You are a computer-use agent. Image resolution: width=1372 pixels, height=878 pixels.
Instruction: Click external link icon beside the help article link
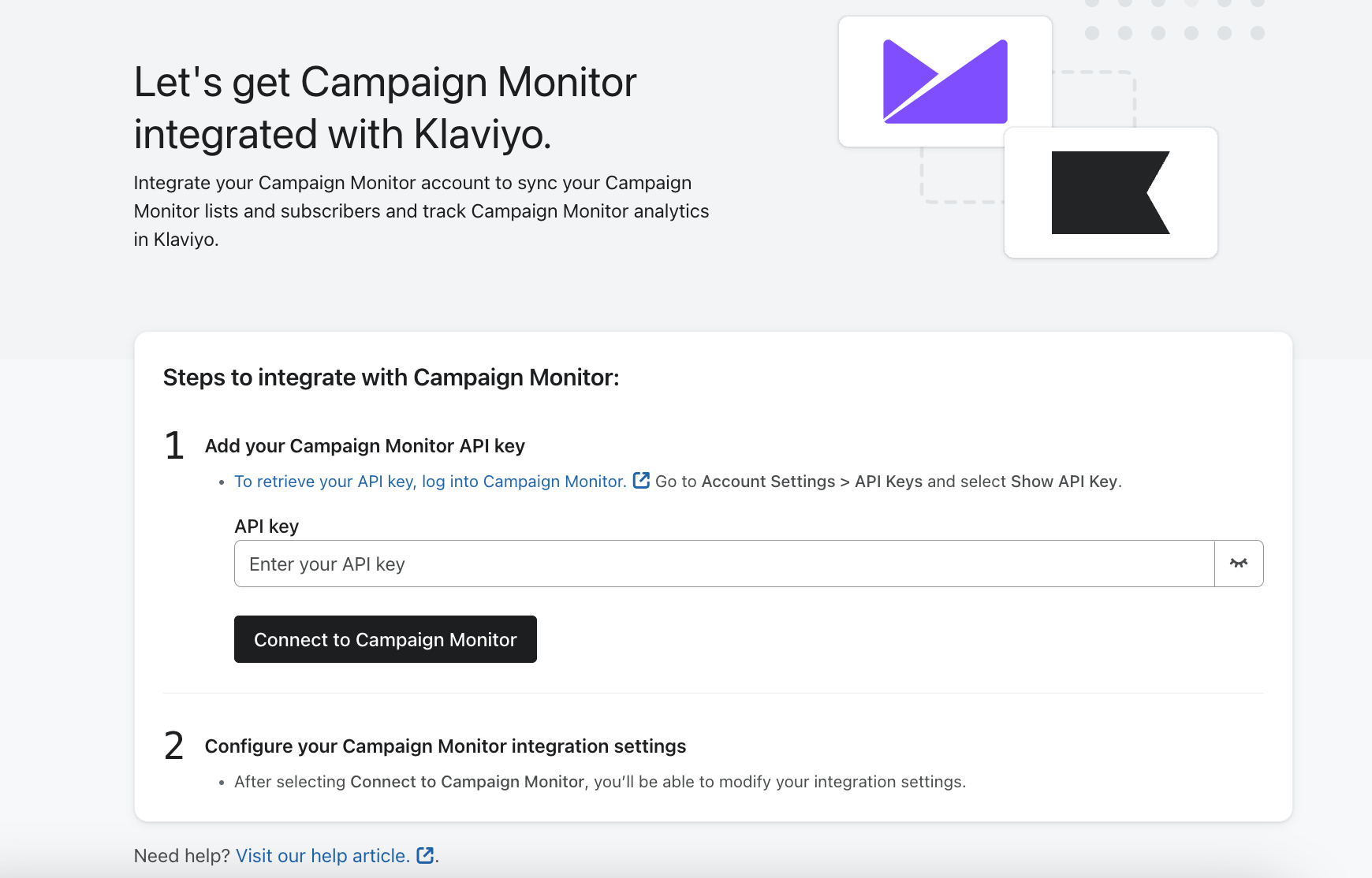pyautogui.click(x=425, y=855)
